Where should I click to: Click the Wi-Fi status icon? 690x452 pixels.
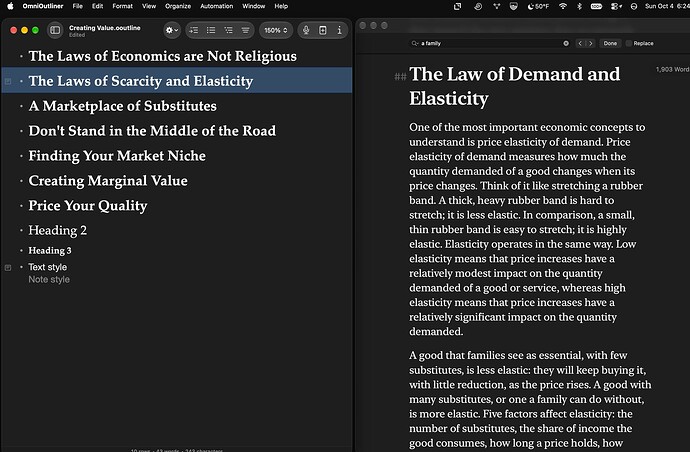(563, 6)
